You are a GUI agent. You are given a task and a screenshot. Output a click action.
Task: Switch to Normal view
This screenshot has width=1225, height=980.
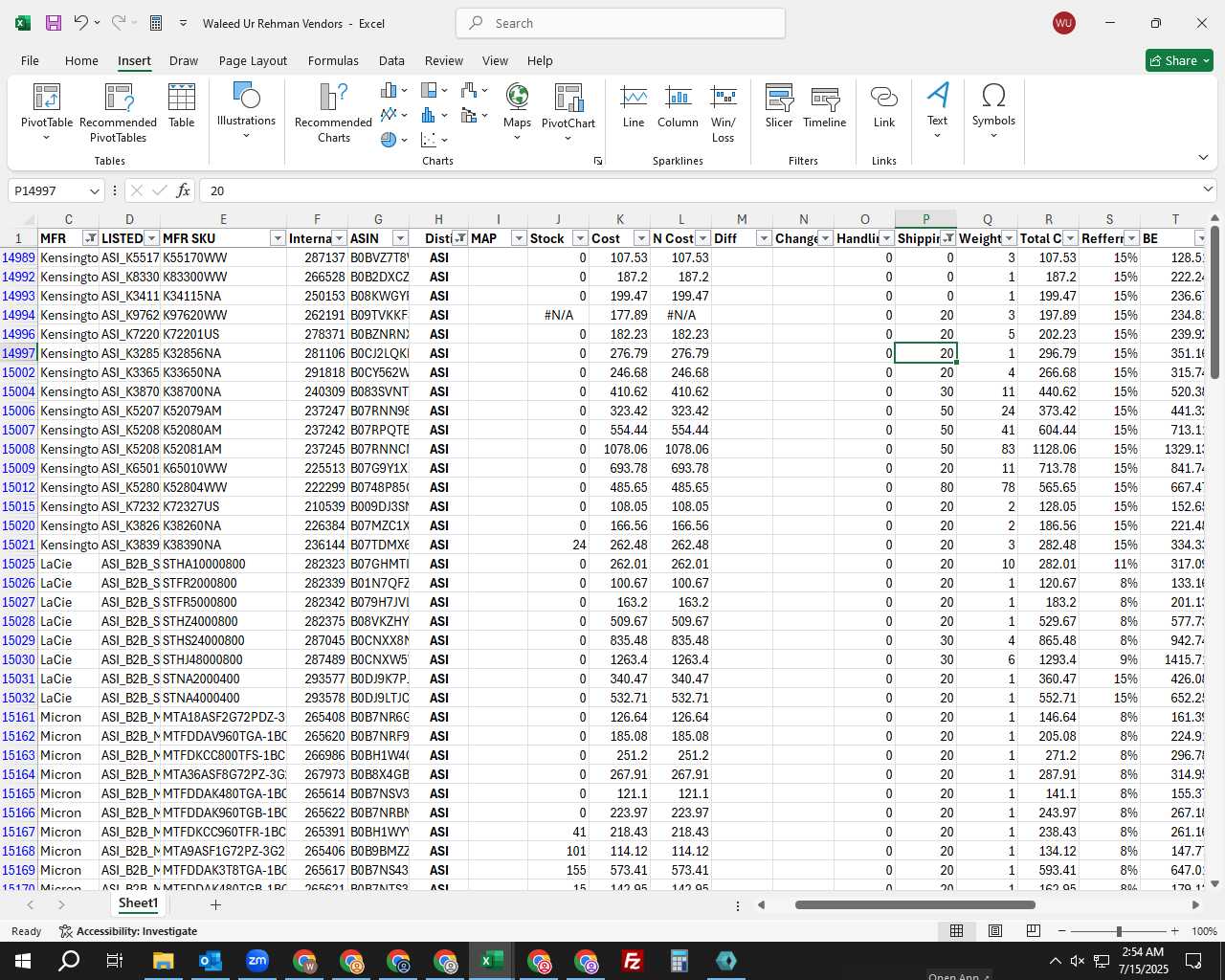click(956, 931)
